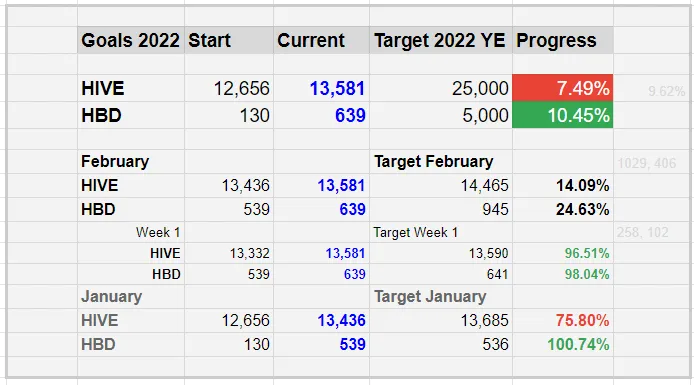Click the gray 'HBD' label under January

coord(98,344)
